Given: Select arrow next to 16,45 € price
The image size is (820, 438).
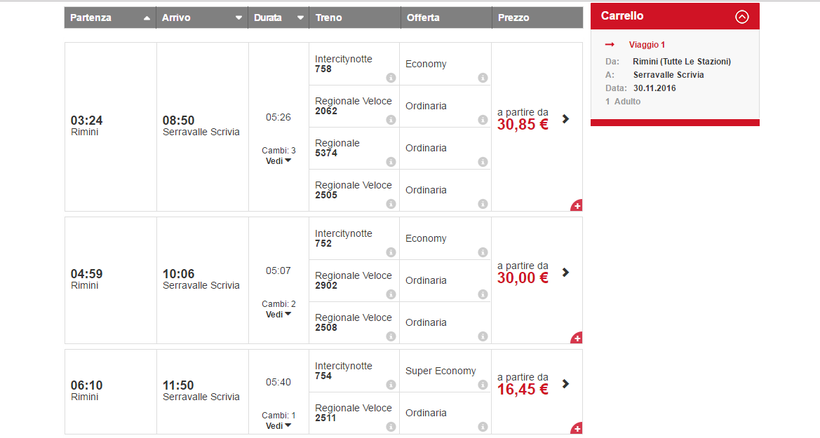Looking at the screenshot, I should (x=566, y=383).
